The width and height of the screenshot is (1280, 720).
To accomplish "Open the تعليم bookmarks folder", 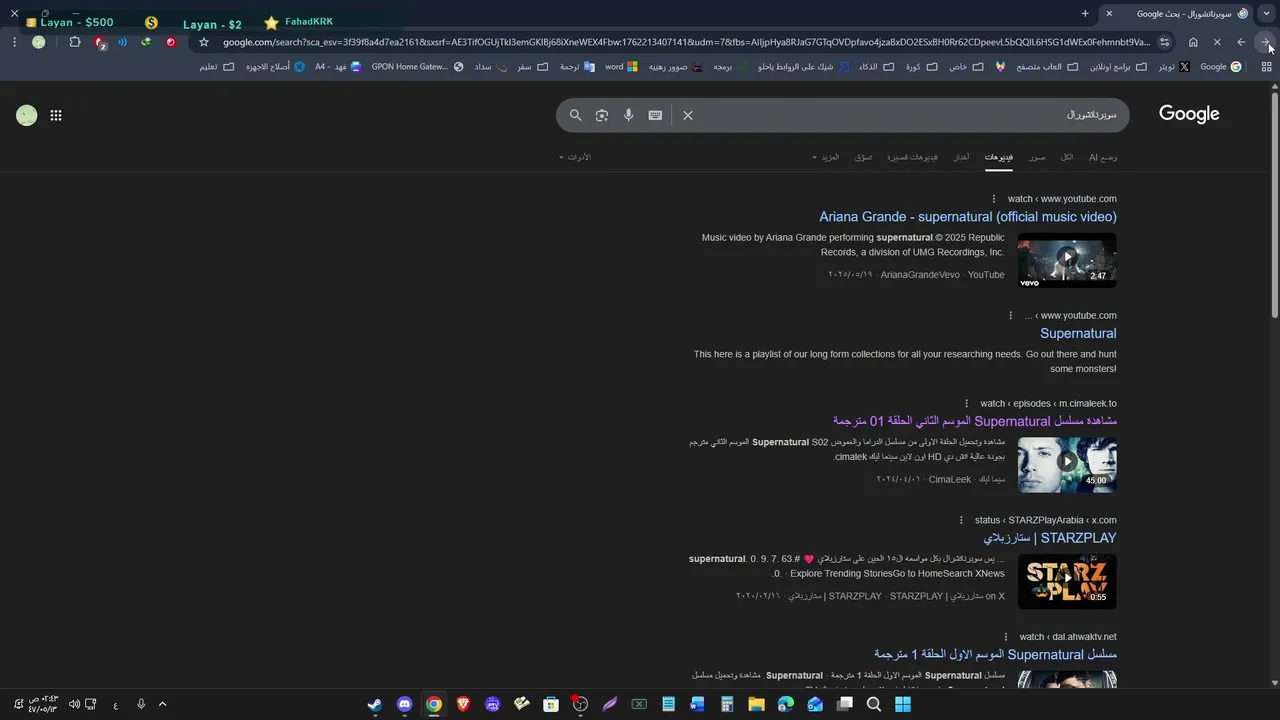I will (216, 67).
